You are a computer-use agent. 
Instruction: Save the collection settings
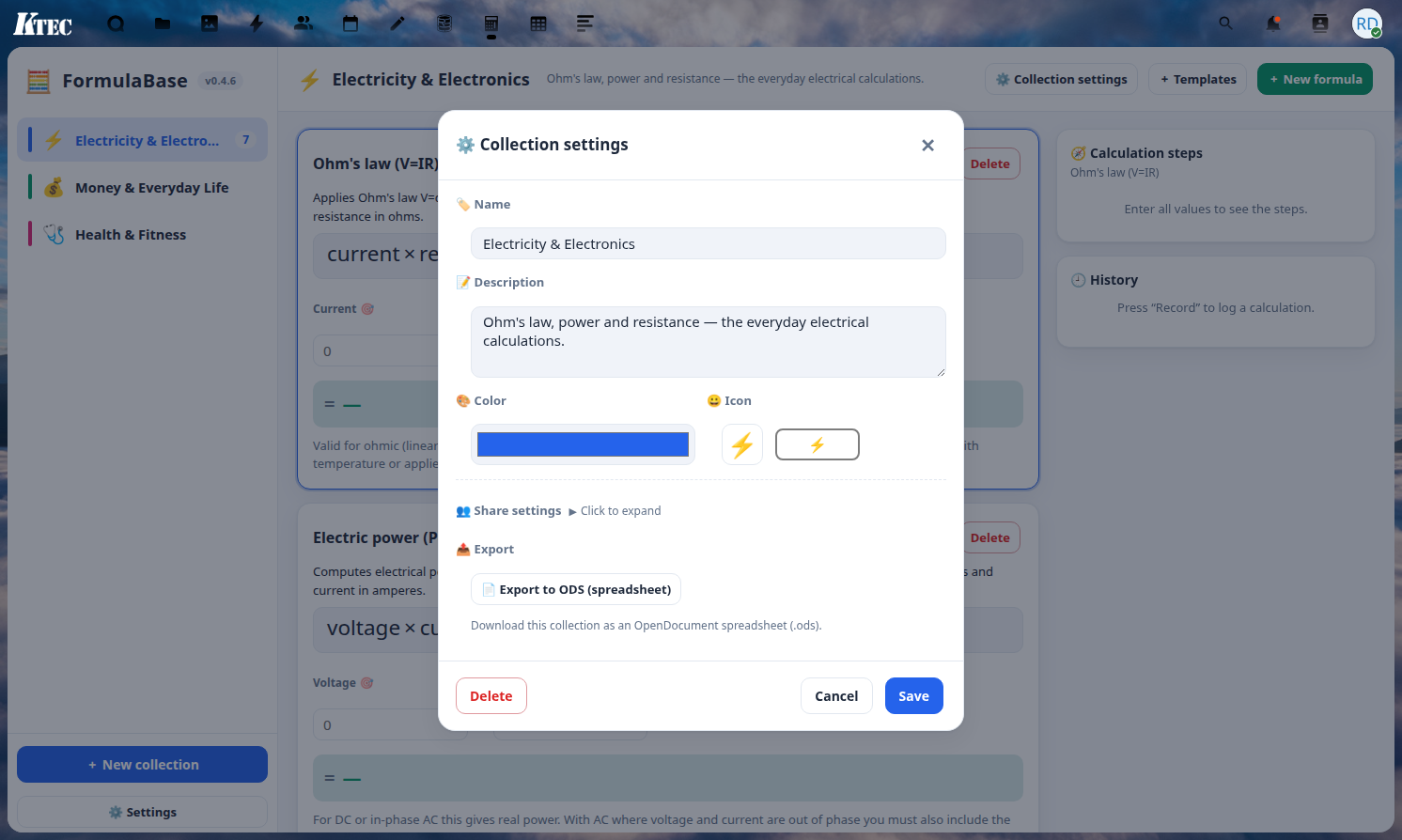click(913, 696)
